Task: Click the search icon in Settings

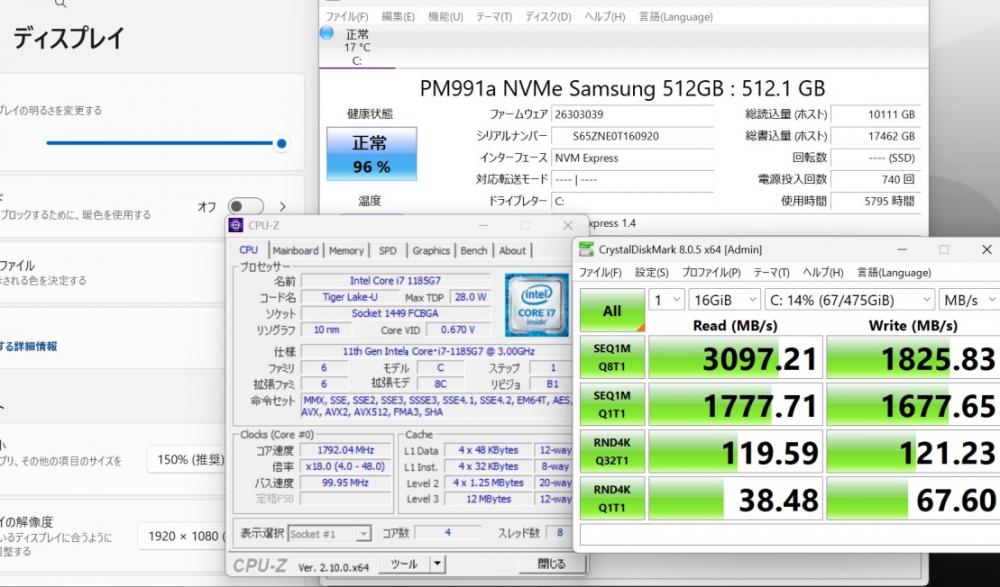Action: (61, 4)
